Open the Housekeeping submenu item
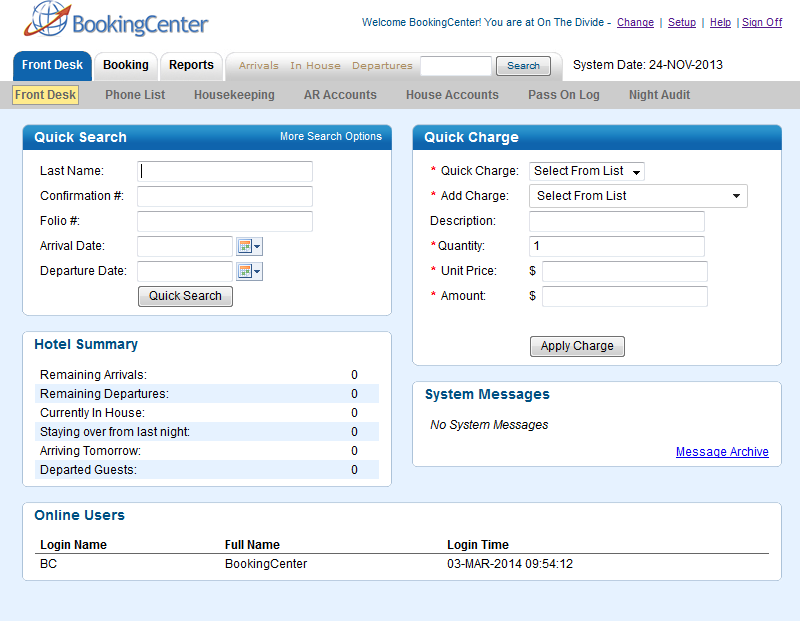The height and width of the screenshot is (628, 800). pos(234,95)
